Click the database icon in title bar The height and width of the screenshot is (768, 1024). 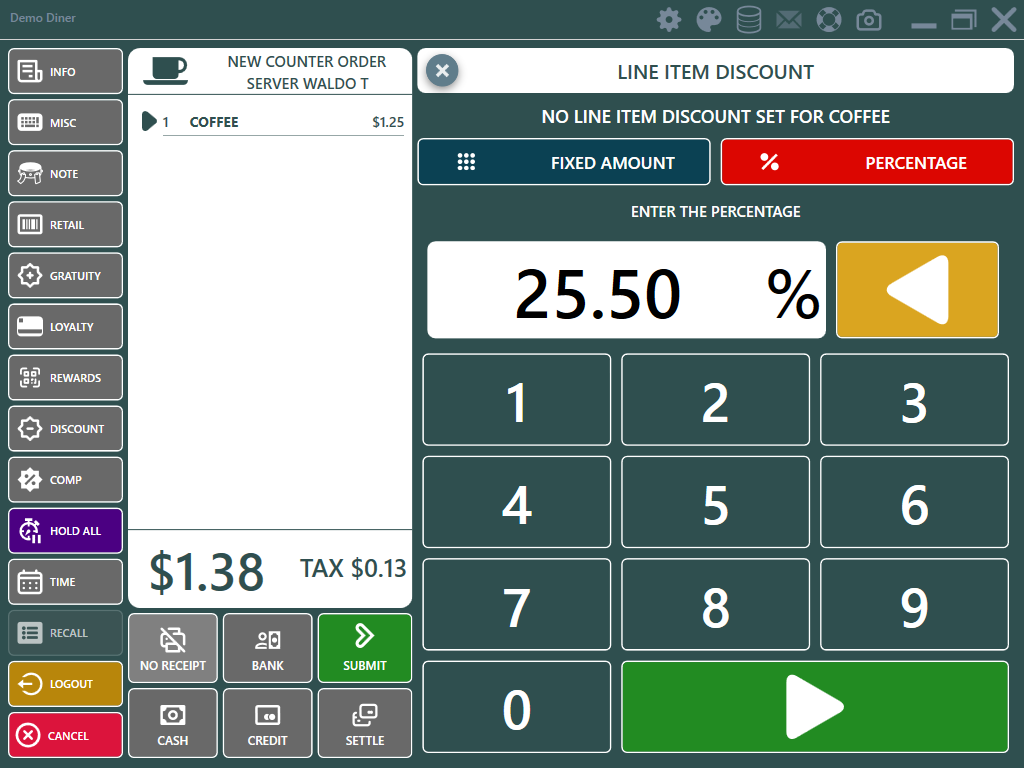(x=748, y=19)
